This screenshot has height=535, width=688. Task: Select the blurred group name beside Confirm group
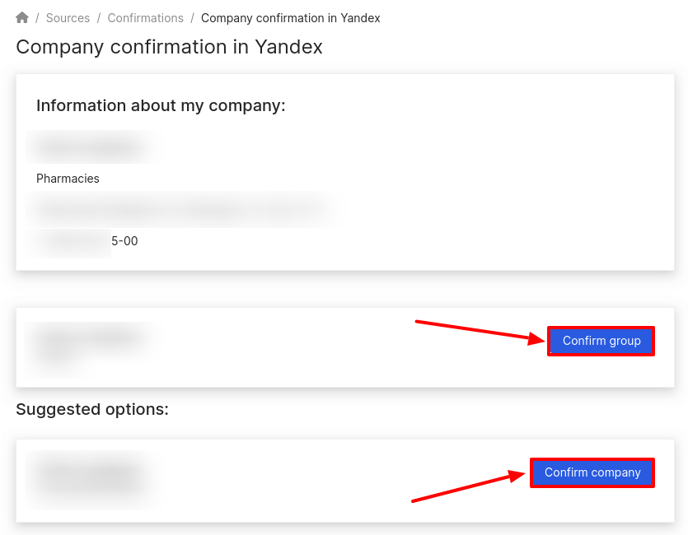click(90, 345)
